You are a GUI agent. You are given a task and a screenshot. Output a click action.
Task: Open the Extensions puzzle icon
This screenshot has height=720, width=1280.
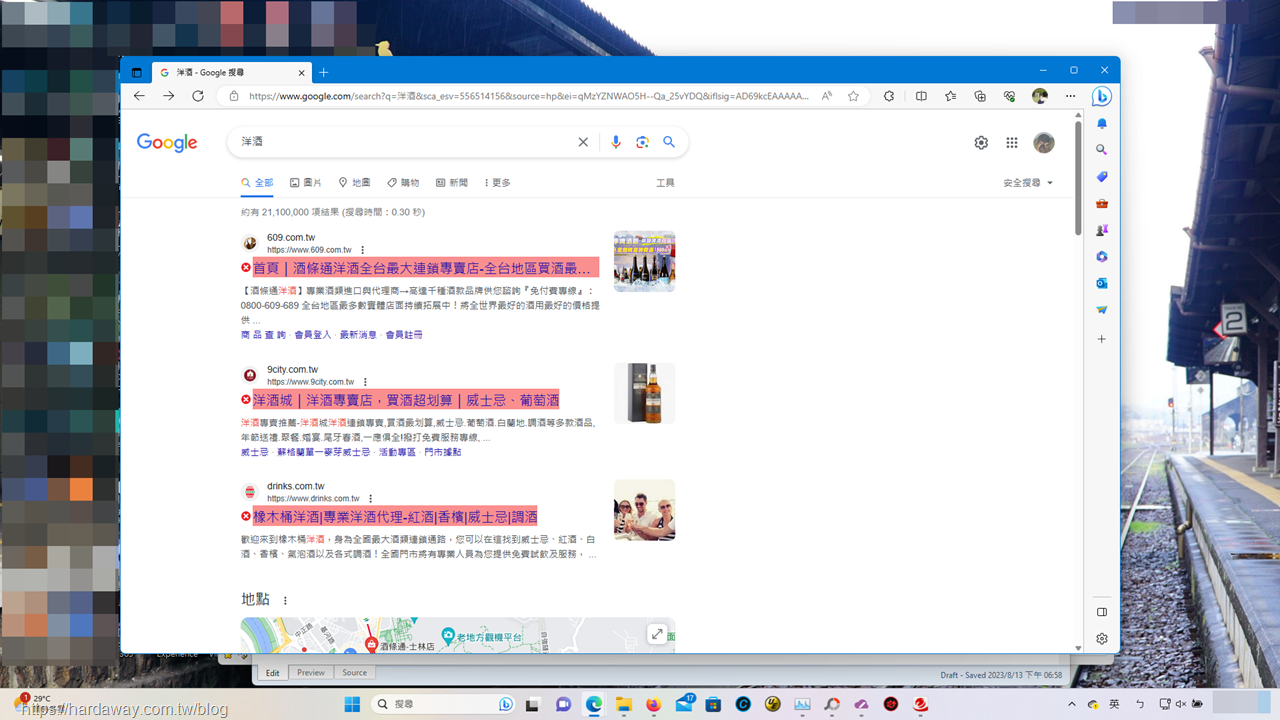point(889,96)
